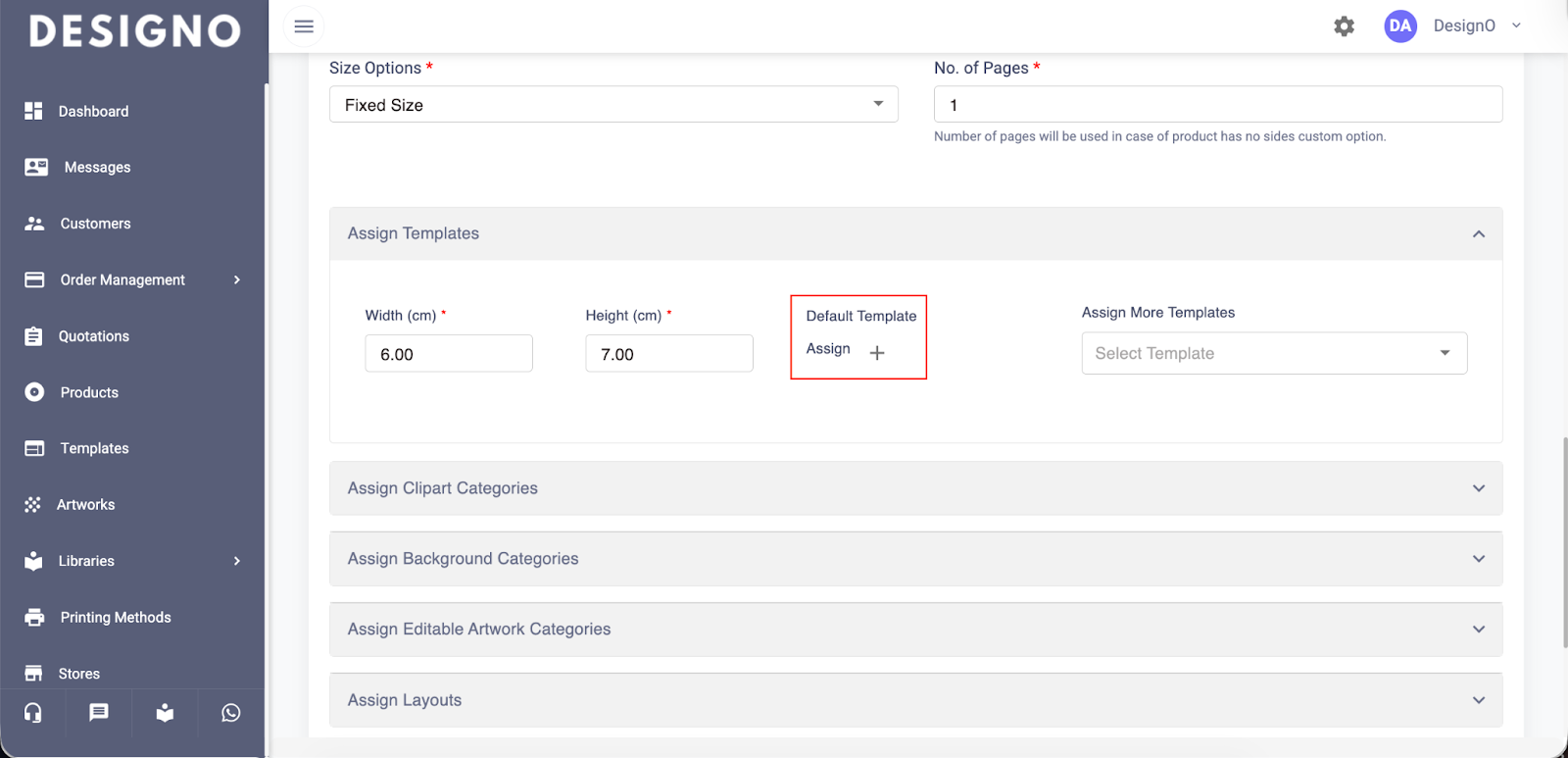The image size is (1568, 758).
Task: Click the hamburger menu icon
Action: point(304,26)
